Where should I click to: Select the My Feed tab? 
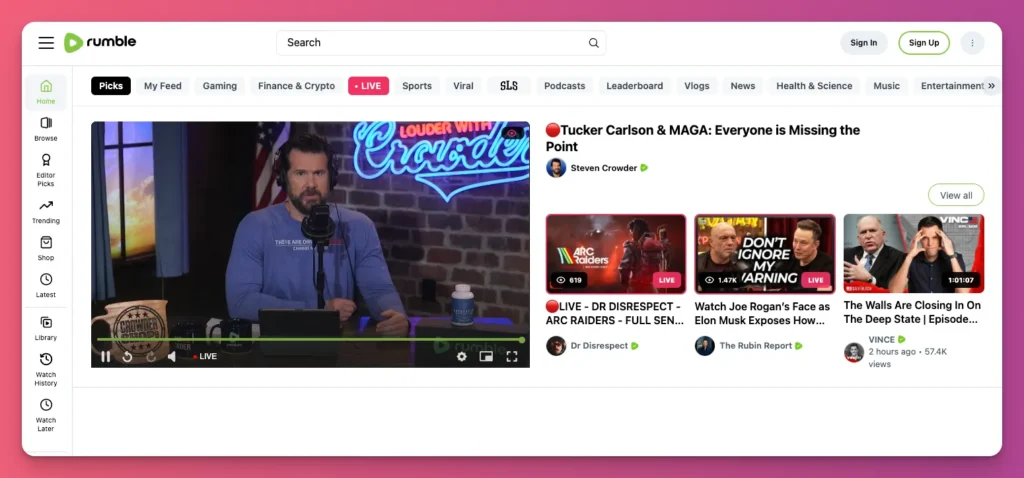point(163,86)
